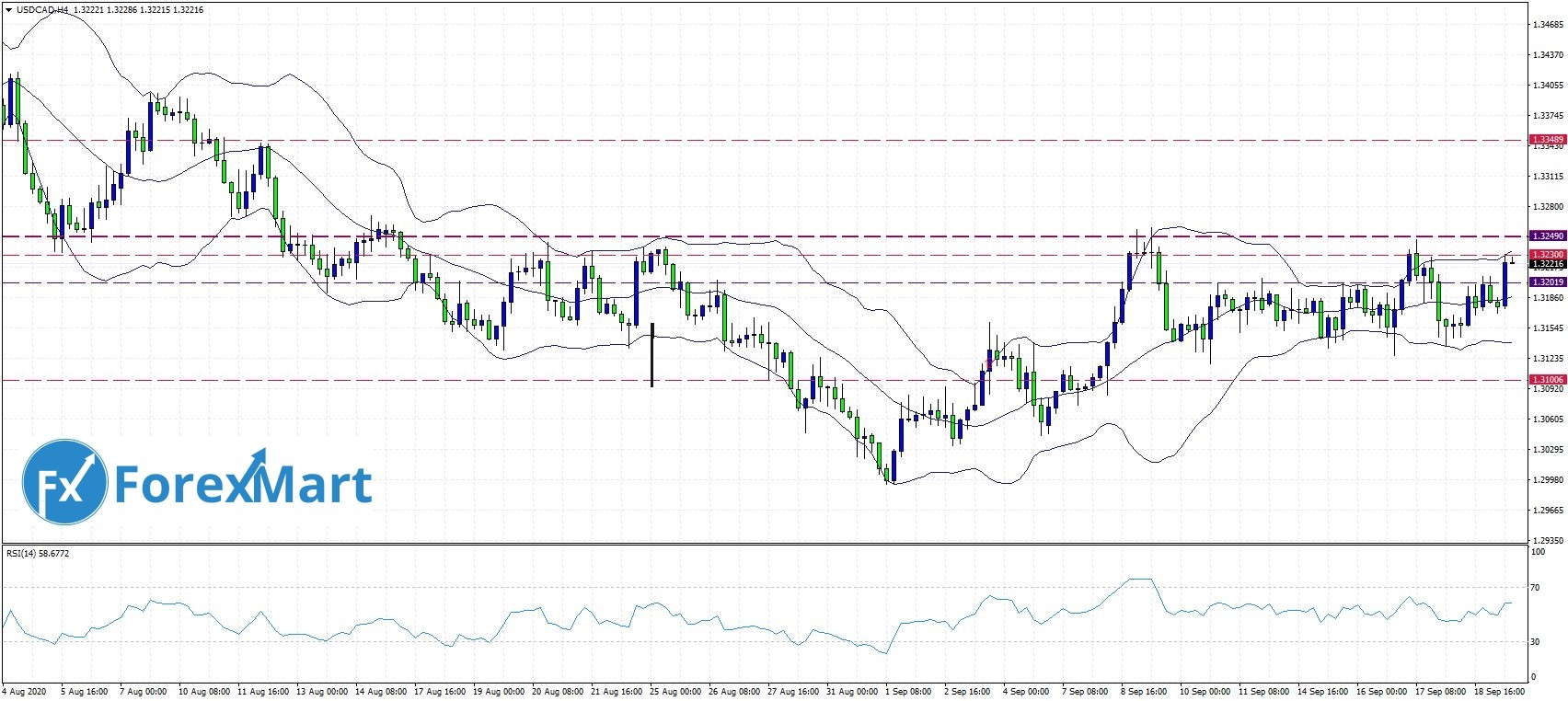1568x701 pixels.
Task: Click the ForexMart brand name text
Action: click(244, 484)
